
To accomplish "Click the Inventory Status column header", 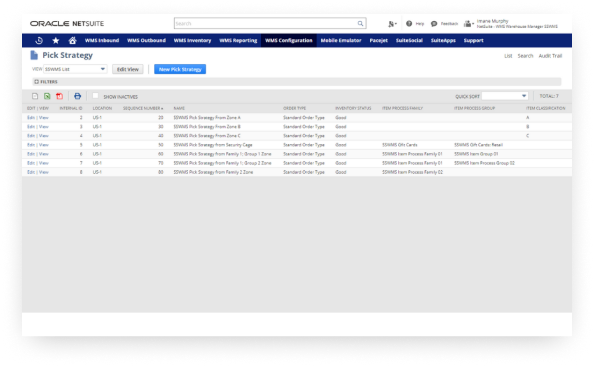I will point(353,108).
